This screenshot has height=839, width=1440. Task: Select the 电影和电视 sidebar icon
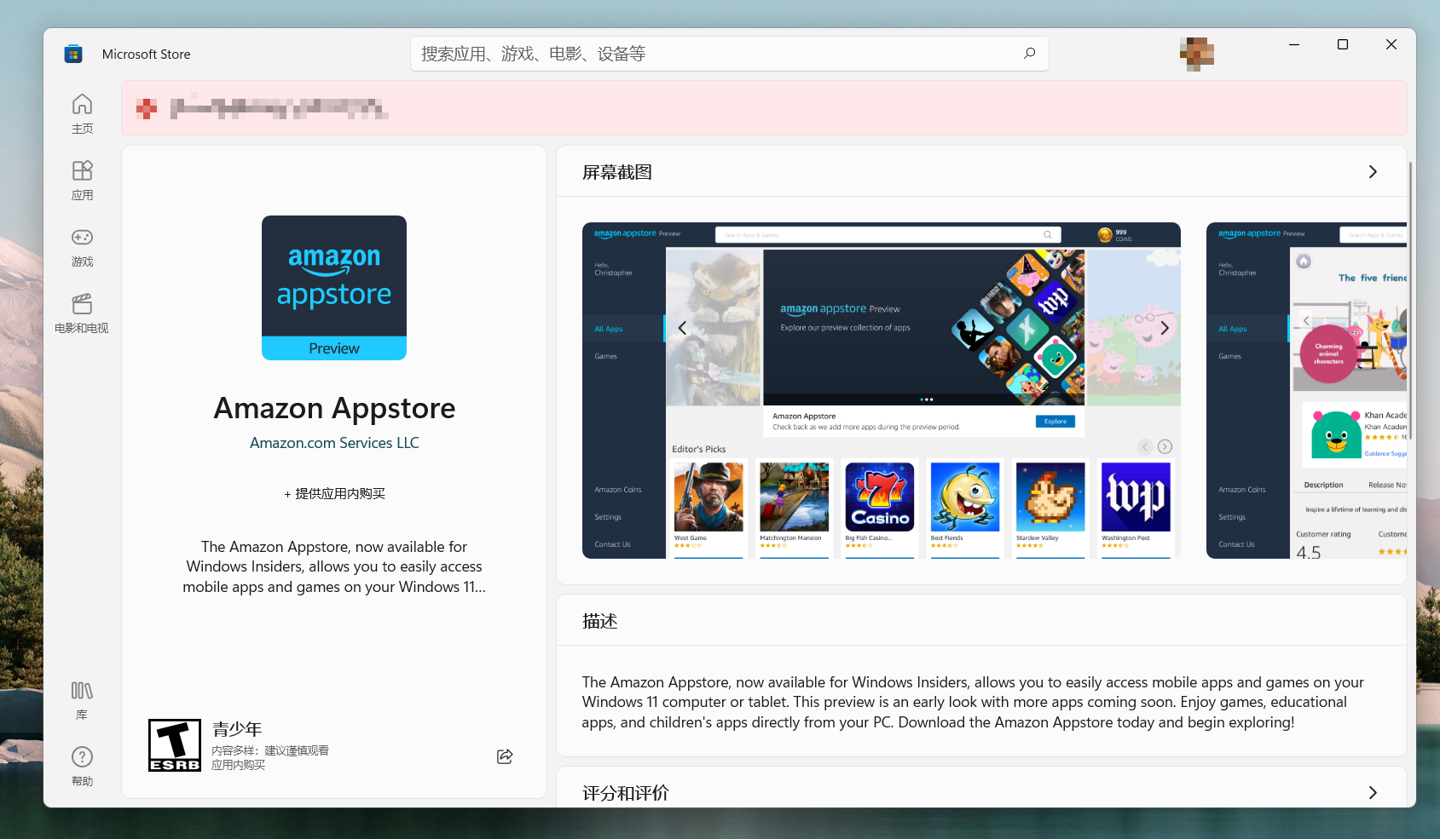[83, 312]
